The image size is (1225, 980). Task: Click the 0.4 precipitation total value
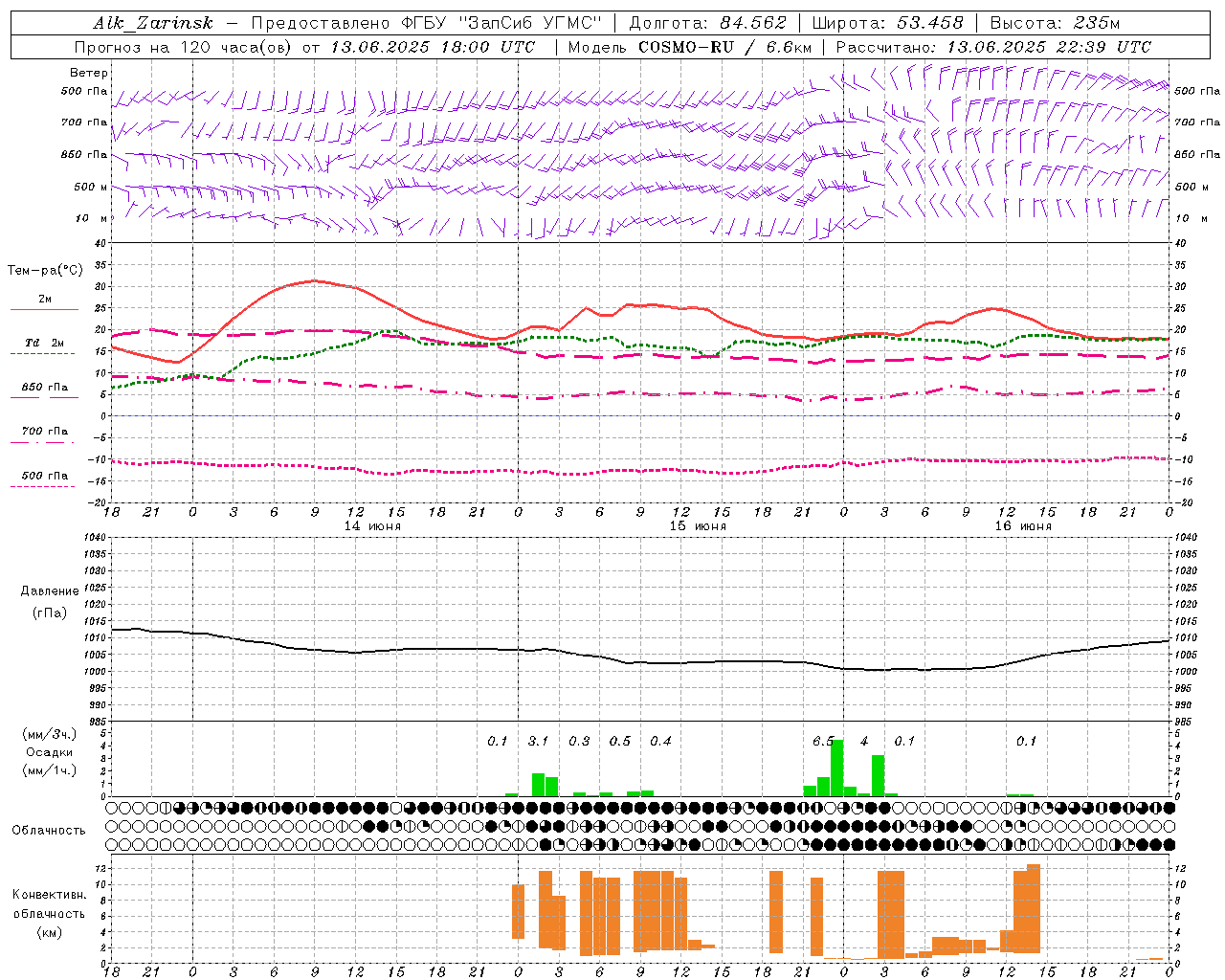point(660,742)
